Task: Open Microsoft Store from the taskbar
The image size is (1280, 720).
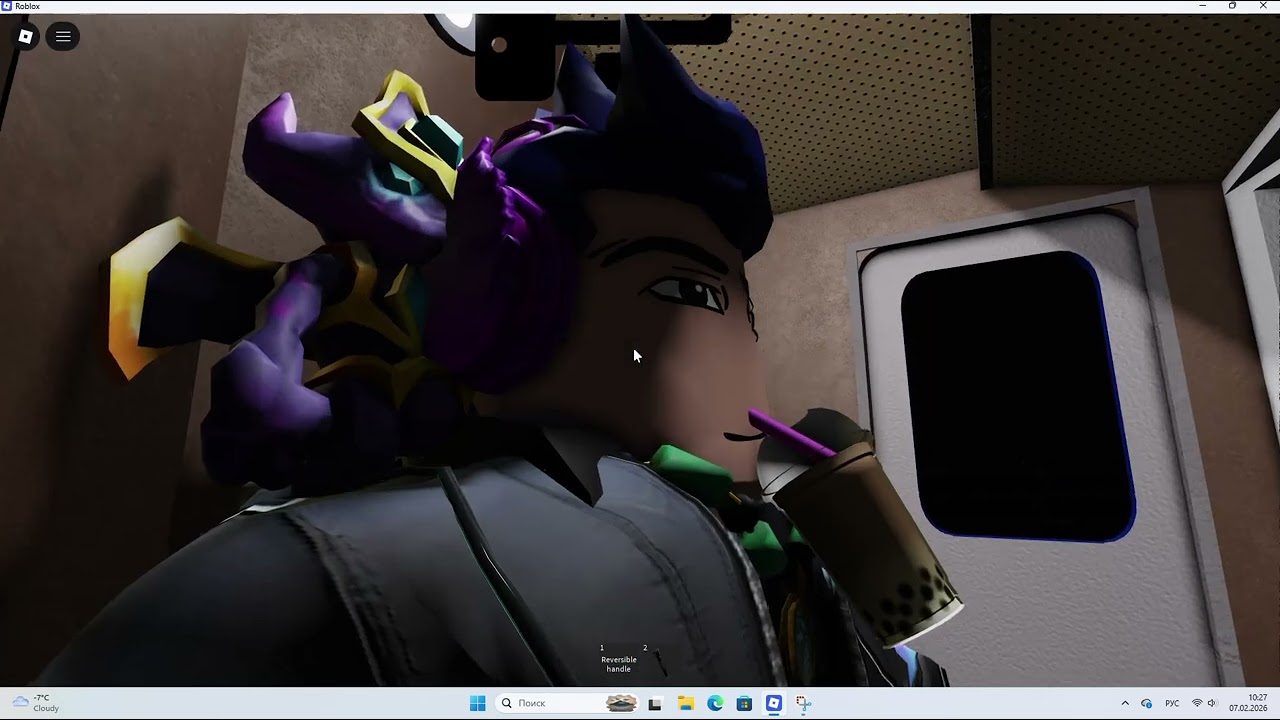Action: coord(744,703)
